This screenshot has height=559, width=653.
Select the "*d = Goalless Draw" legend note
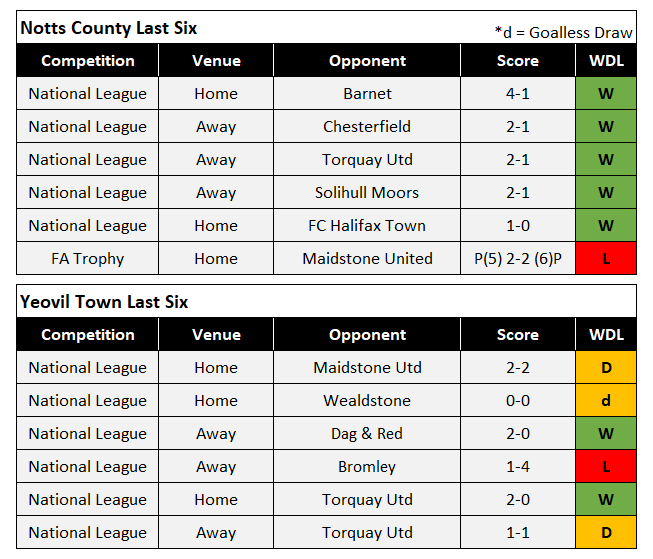(563, 32)
